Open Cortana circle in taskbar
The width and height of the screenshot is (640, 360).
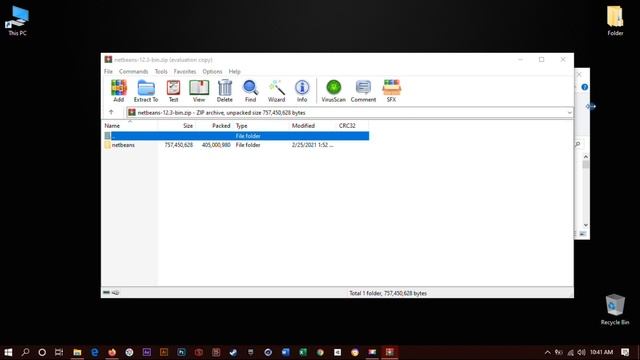tap(42, 352)
